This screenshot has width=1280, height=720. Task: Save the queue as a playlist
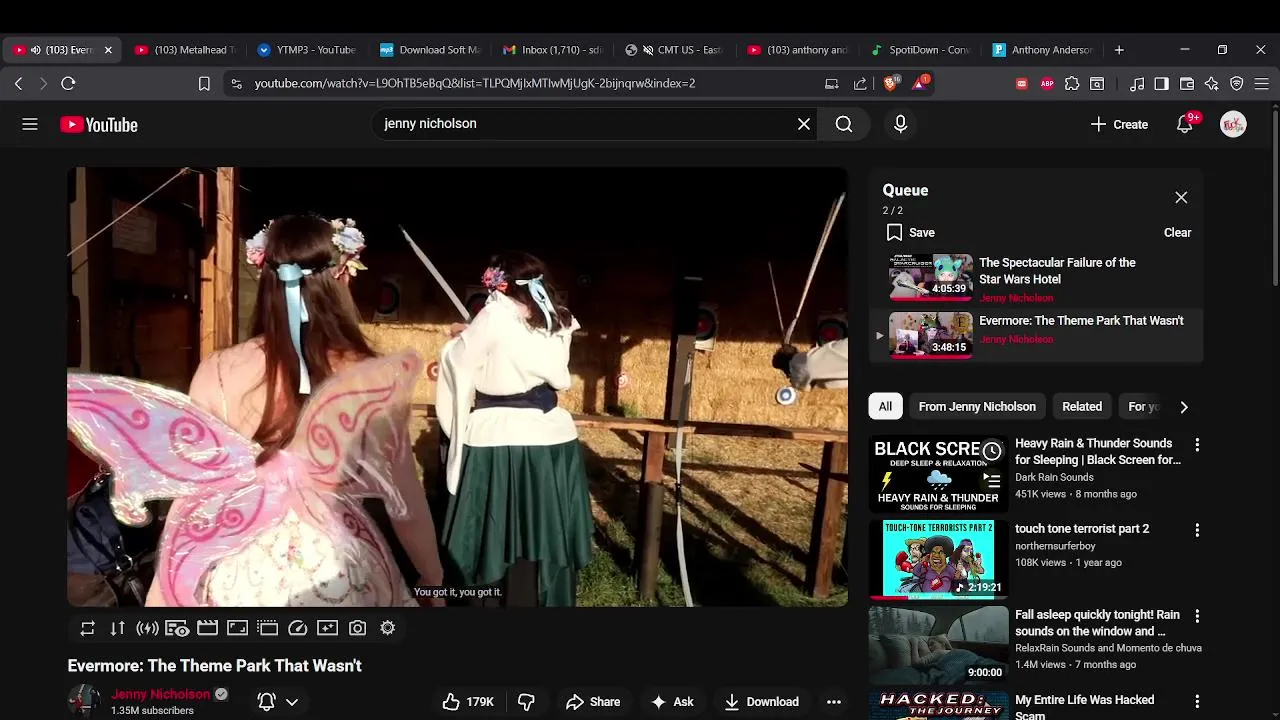(910, 232)
